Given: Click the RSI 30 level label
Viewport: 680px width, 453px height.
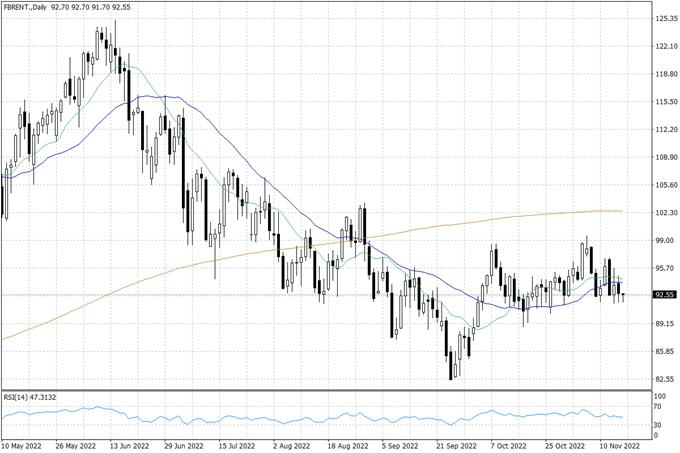Looking at the screenshot, I should 657,426.
